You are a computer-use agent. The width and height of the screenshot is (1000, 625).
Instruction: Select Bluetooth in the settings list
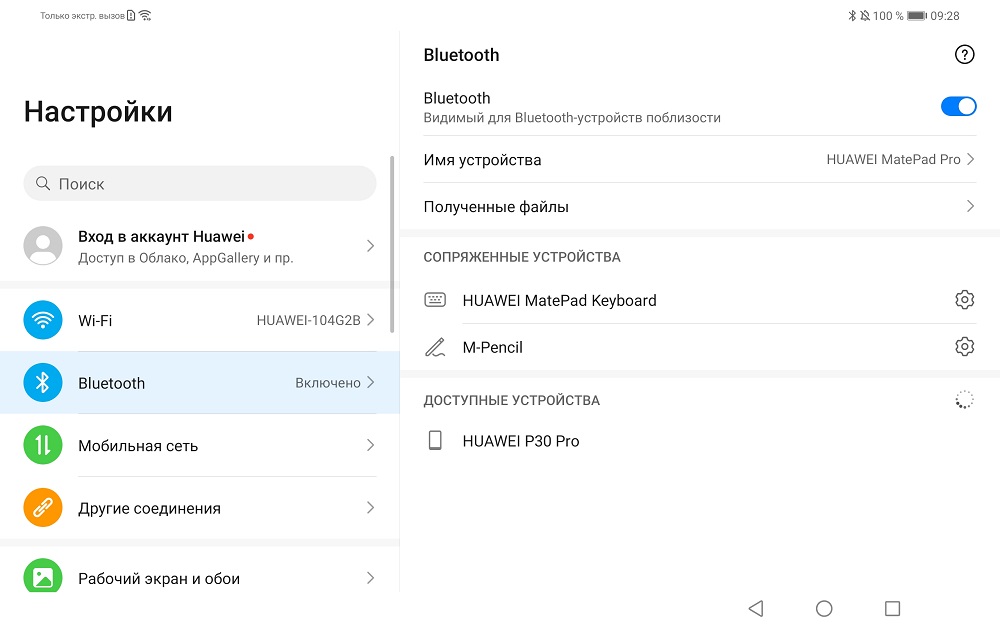coord(200,382)
